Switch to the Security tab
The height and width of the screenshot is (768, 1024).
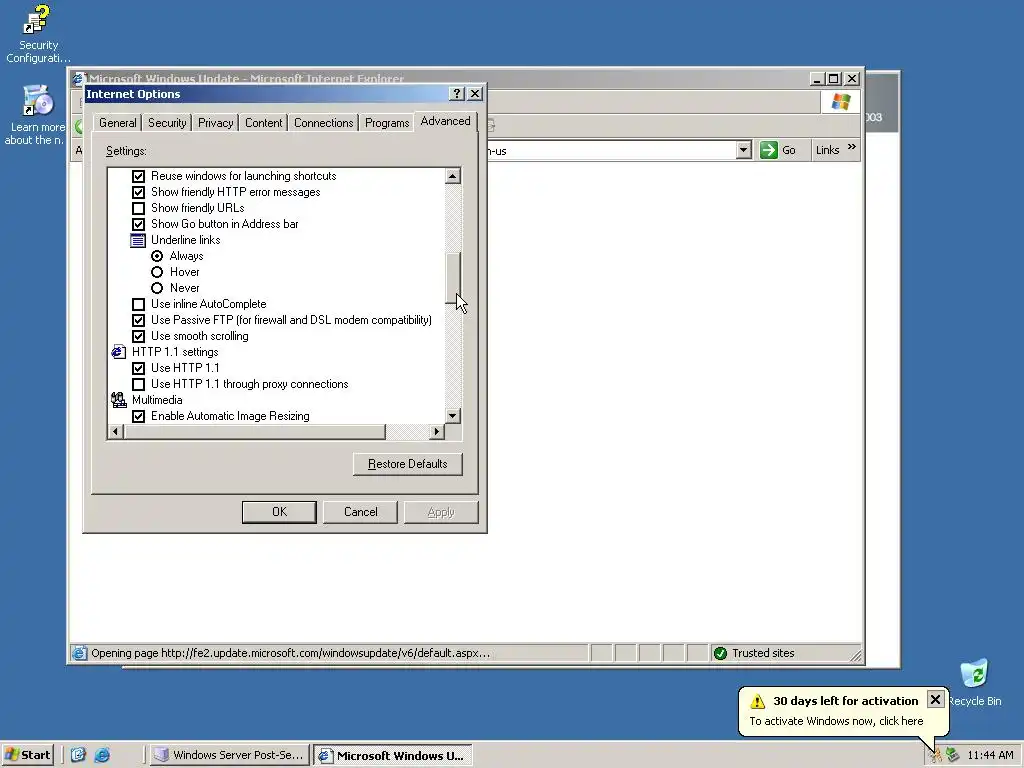[x=167, y=123]
